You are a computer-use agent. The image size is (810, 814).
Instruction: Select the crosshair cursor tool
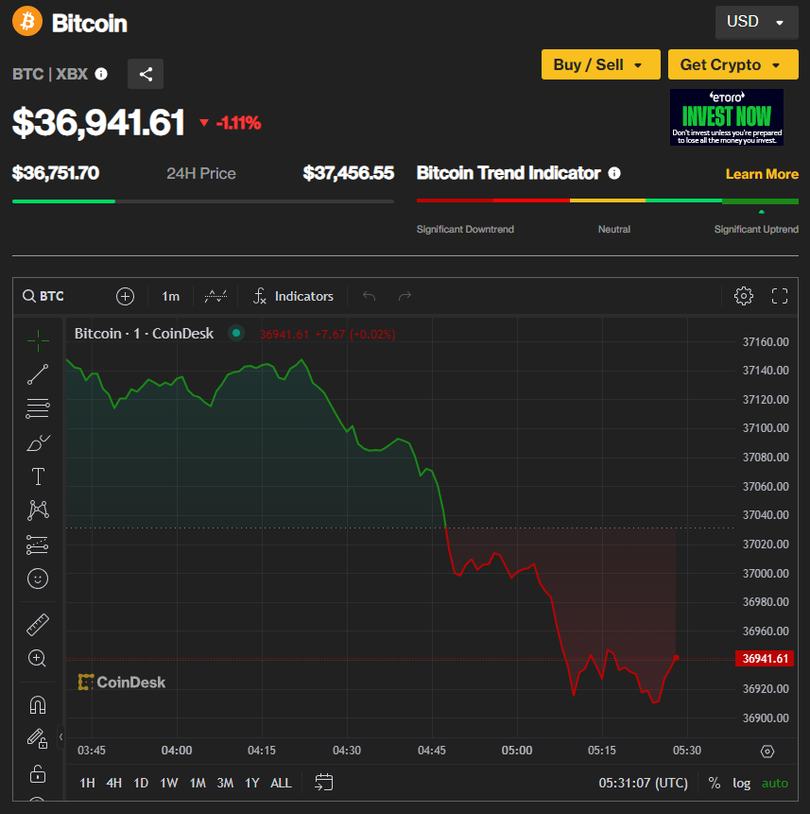38,341
